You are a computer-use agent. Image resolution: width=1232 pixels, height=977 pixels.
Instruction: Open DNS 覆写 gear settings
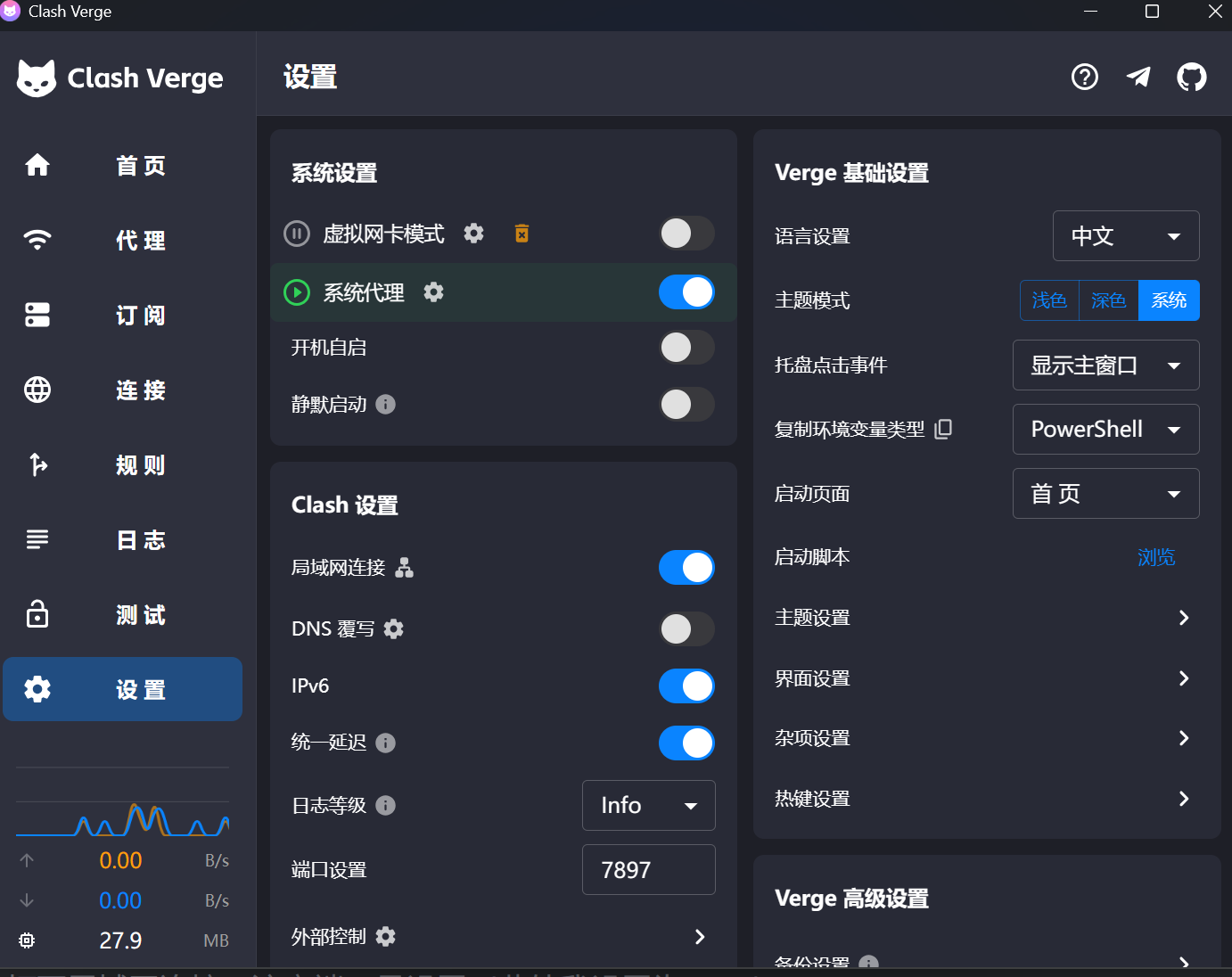pyautogui.click(x=393, y=629)
